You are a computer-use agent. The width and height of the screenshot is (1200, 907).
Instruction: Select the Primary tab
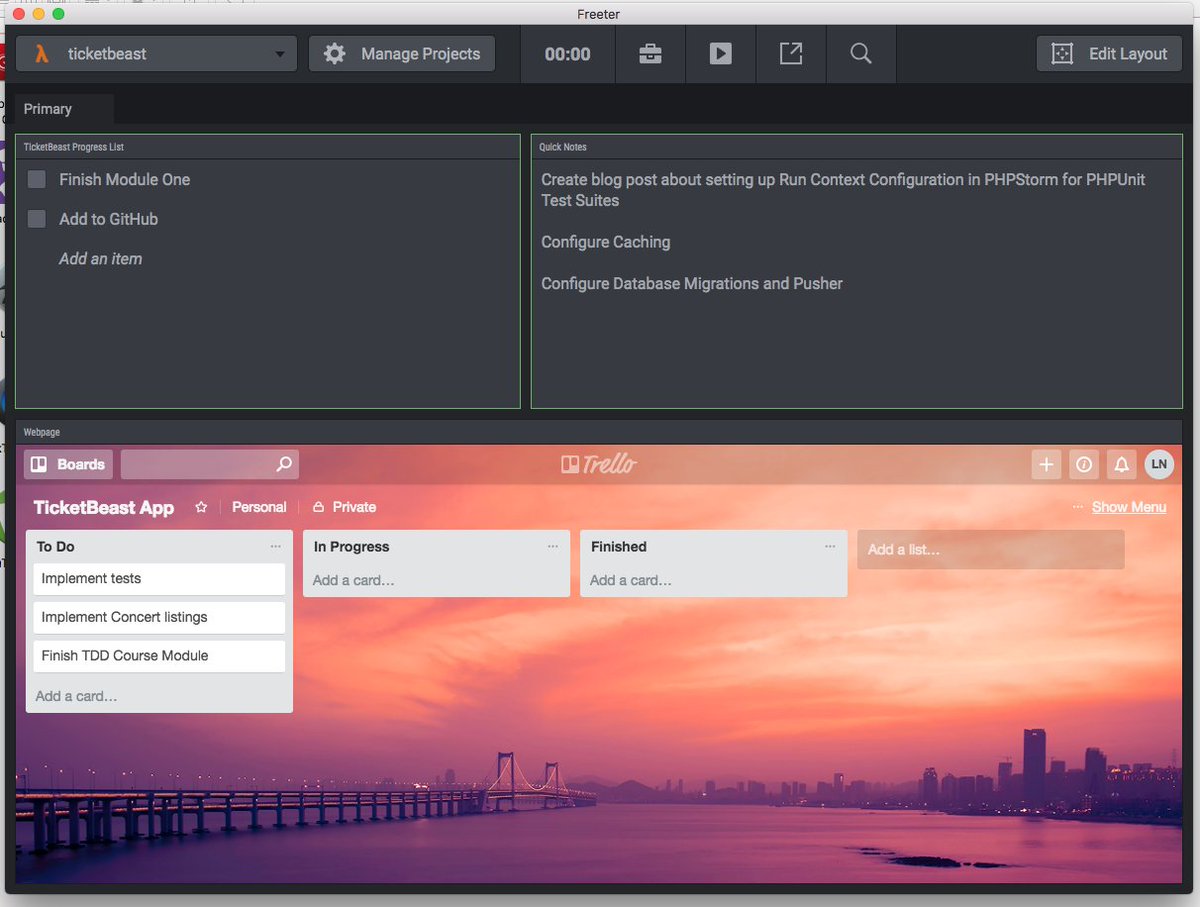click(x=64, y=109)
